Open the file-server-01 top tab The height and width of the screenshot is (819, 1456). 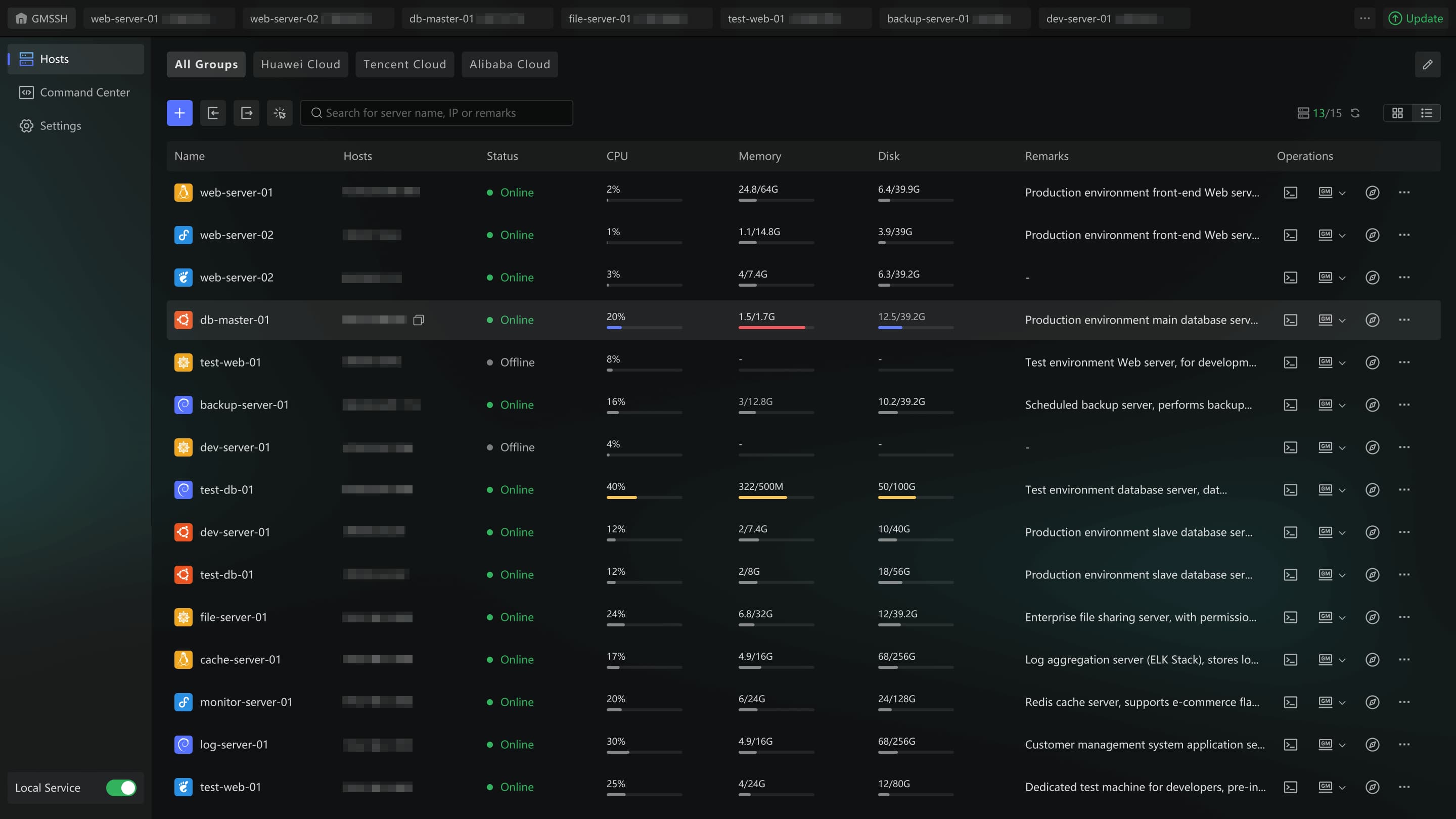pyautogui.click(x=600, y=19)
